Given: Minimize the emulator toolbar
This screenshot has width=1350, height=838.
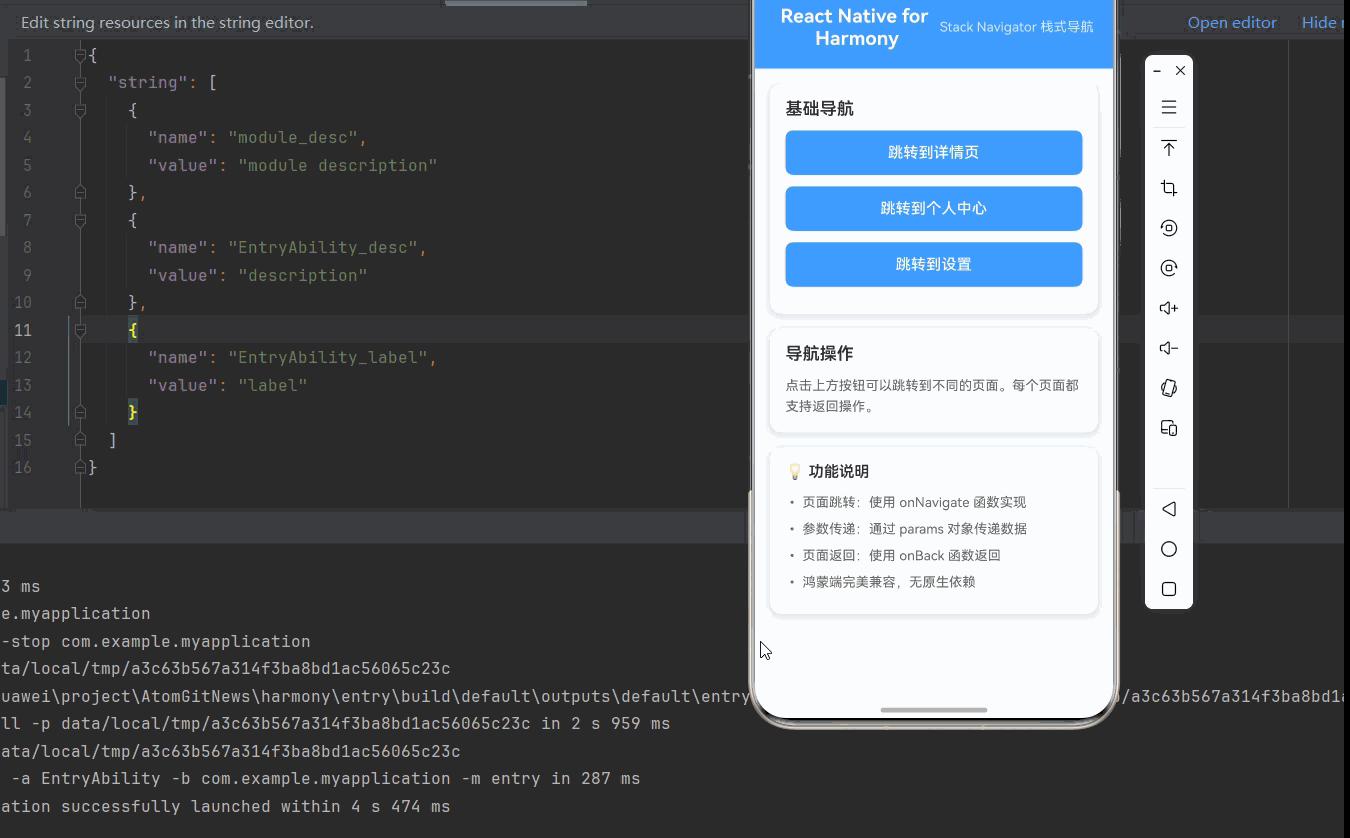Looking at the screenshot, I should pos(1157,71).
